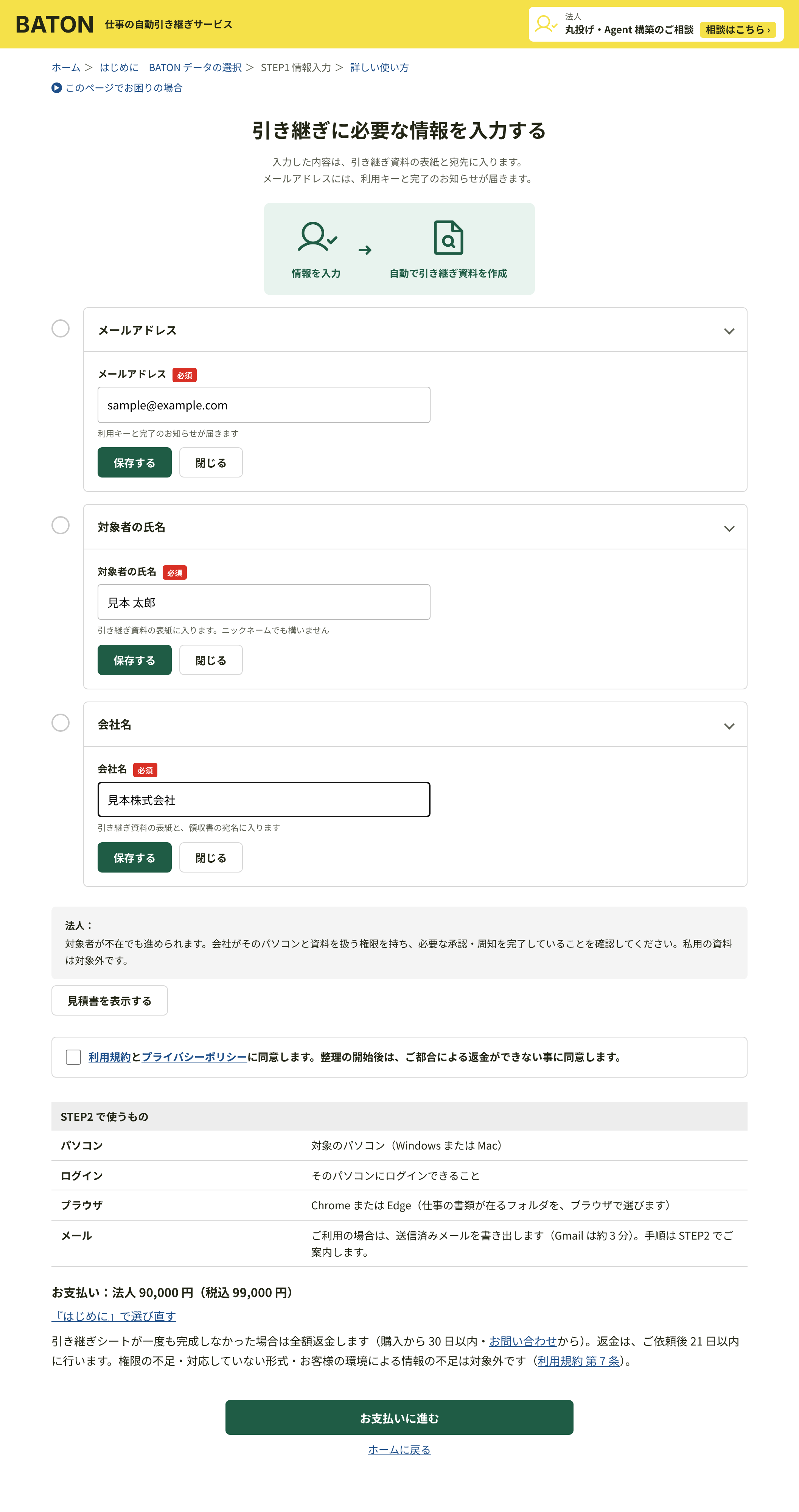The image size is (799, 1512).
Task: Click 閉じる in 対象者の氏名 section
Action: 211,660
